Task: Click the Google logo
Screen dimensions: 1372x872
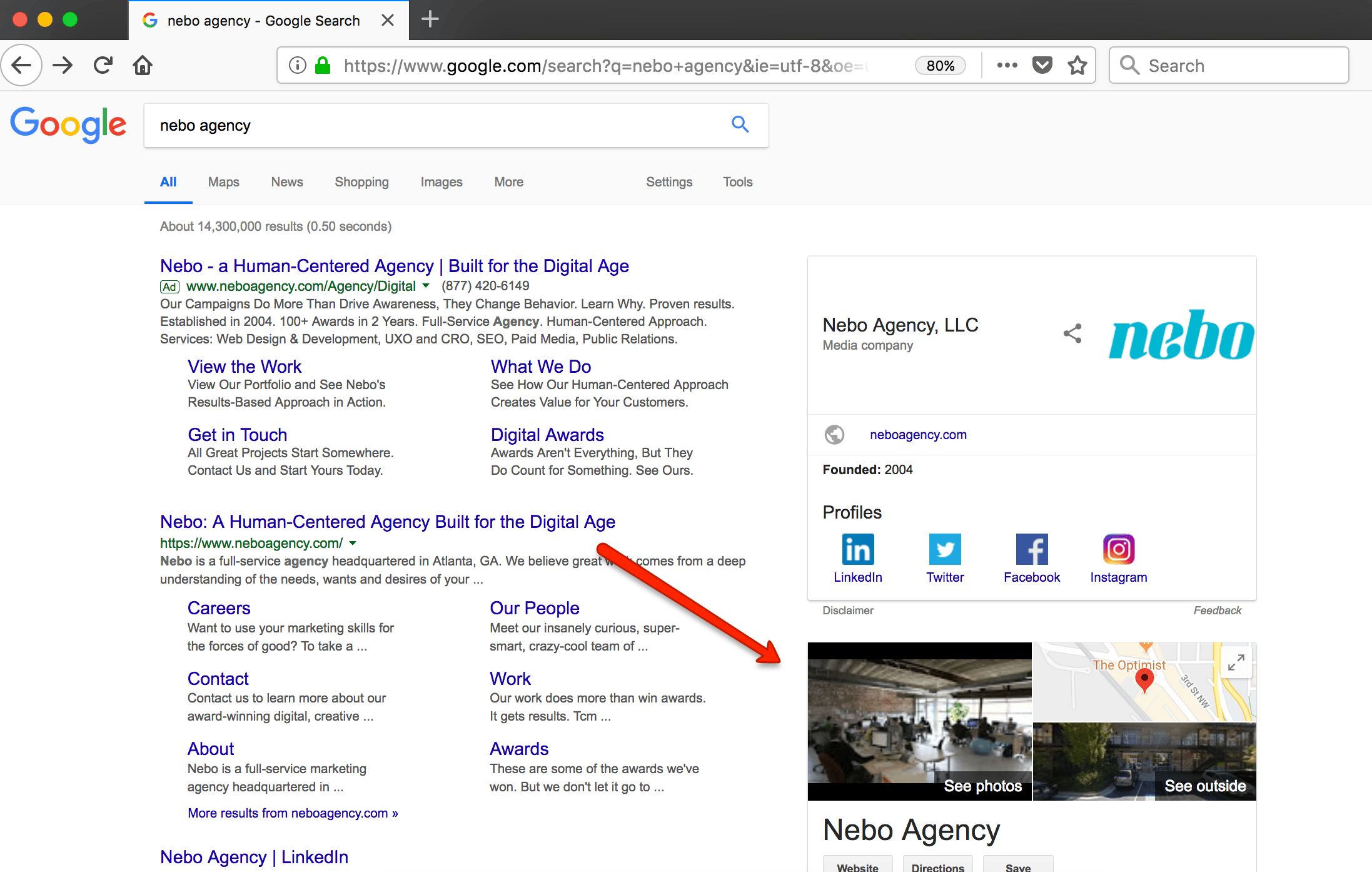Action: click(x=68, y=124)
